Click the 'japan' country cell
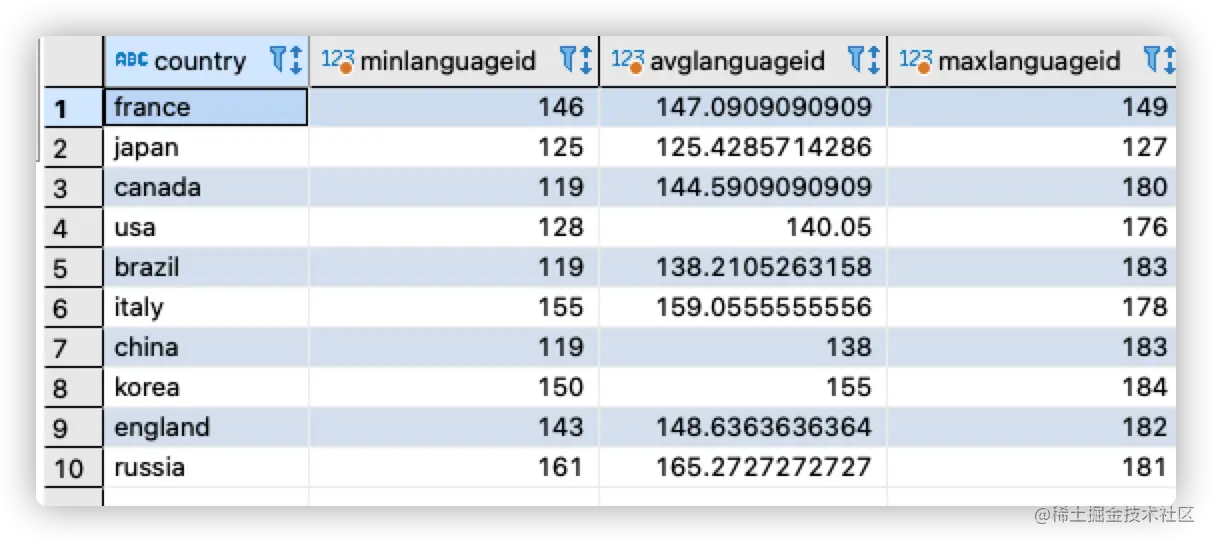1212x542 pixels. point(206,147)
